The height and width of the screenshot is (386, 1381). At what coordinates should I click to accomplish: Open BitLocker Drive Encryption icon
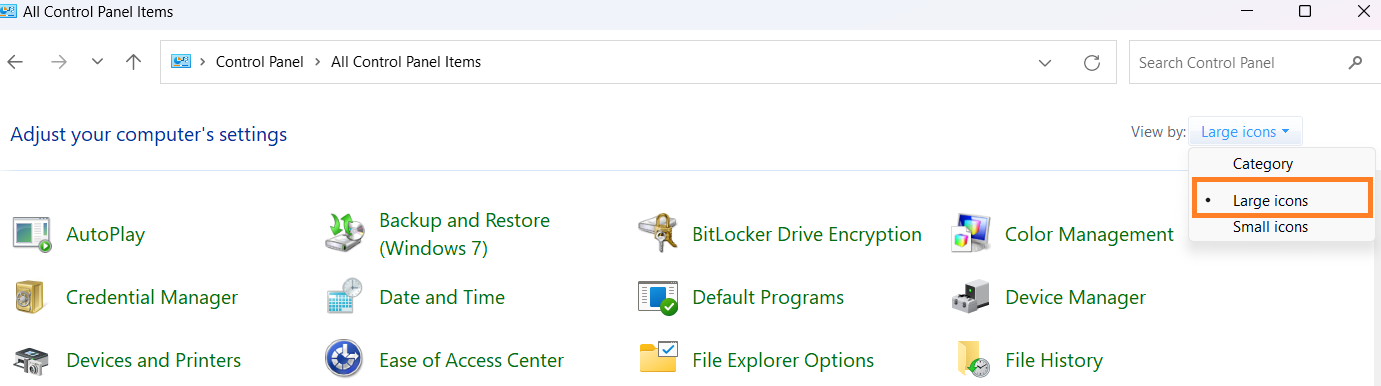click(x=658, y=234)
